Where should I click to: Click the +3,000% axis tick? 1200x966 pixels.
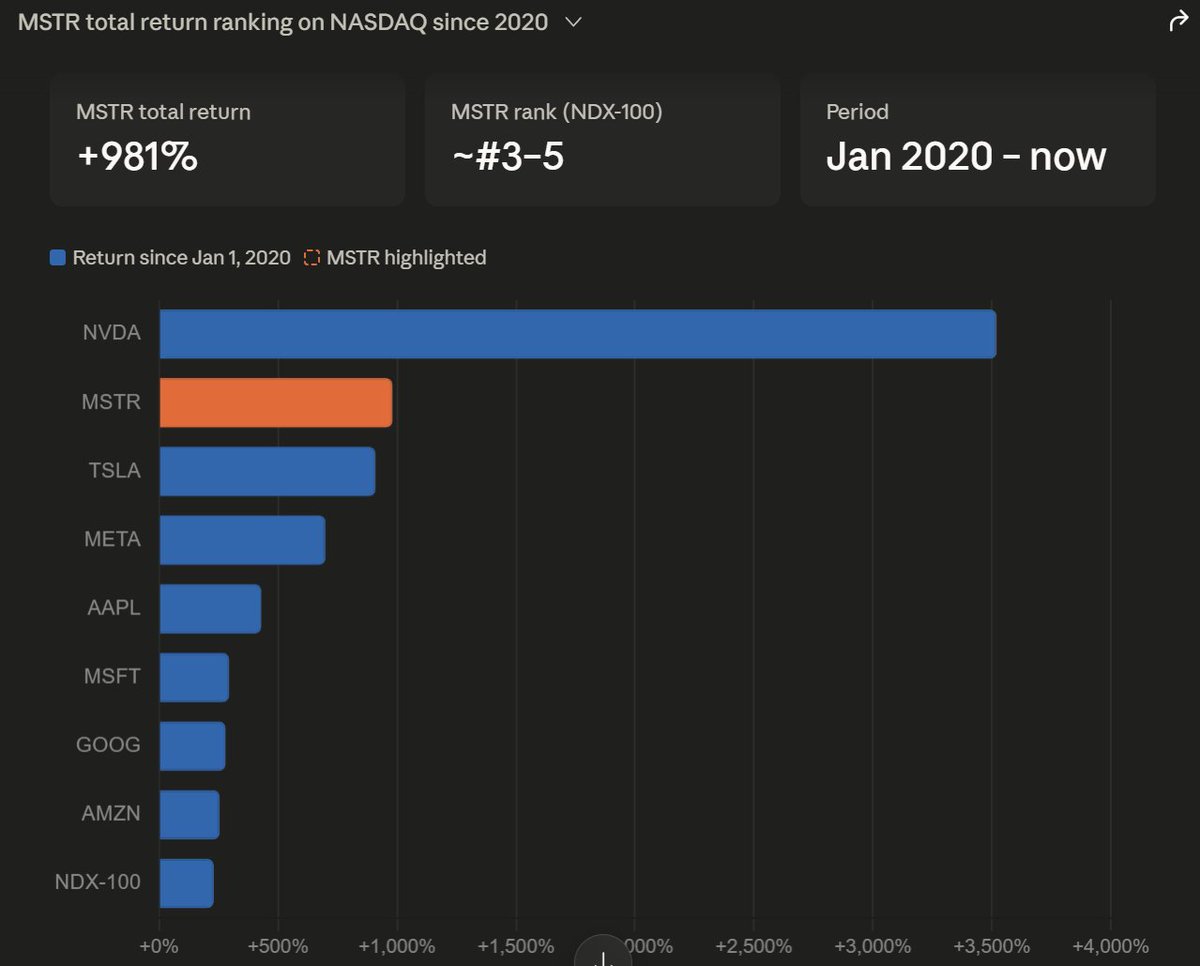click(872, 946)
